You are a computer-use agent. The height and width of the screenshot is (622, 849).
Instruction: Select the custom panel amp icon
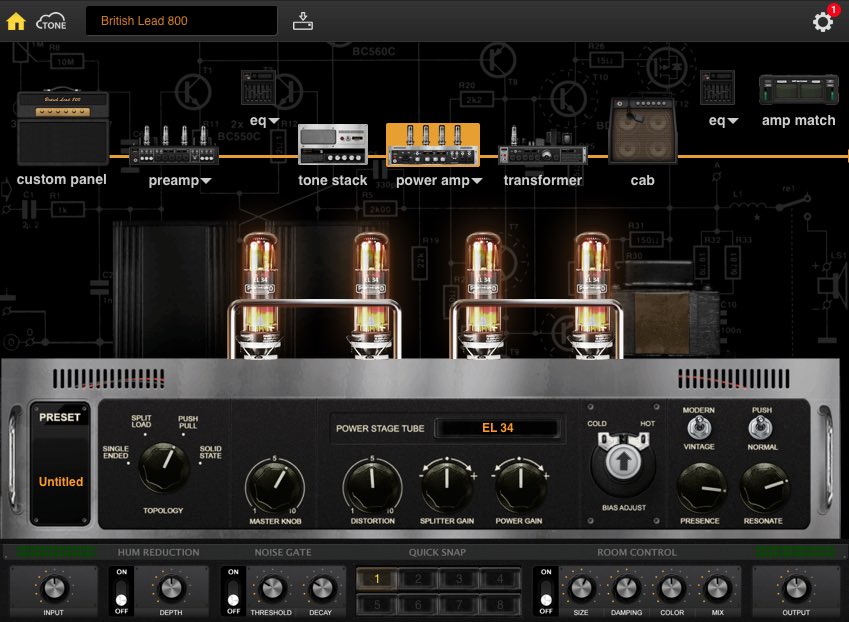tap(63, 128)
